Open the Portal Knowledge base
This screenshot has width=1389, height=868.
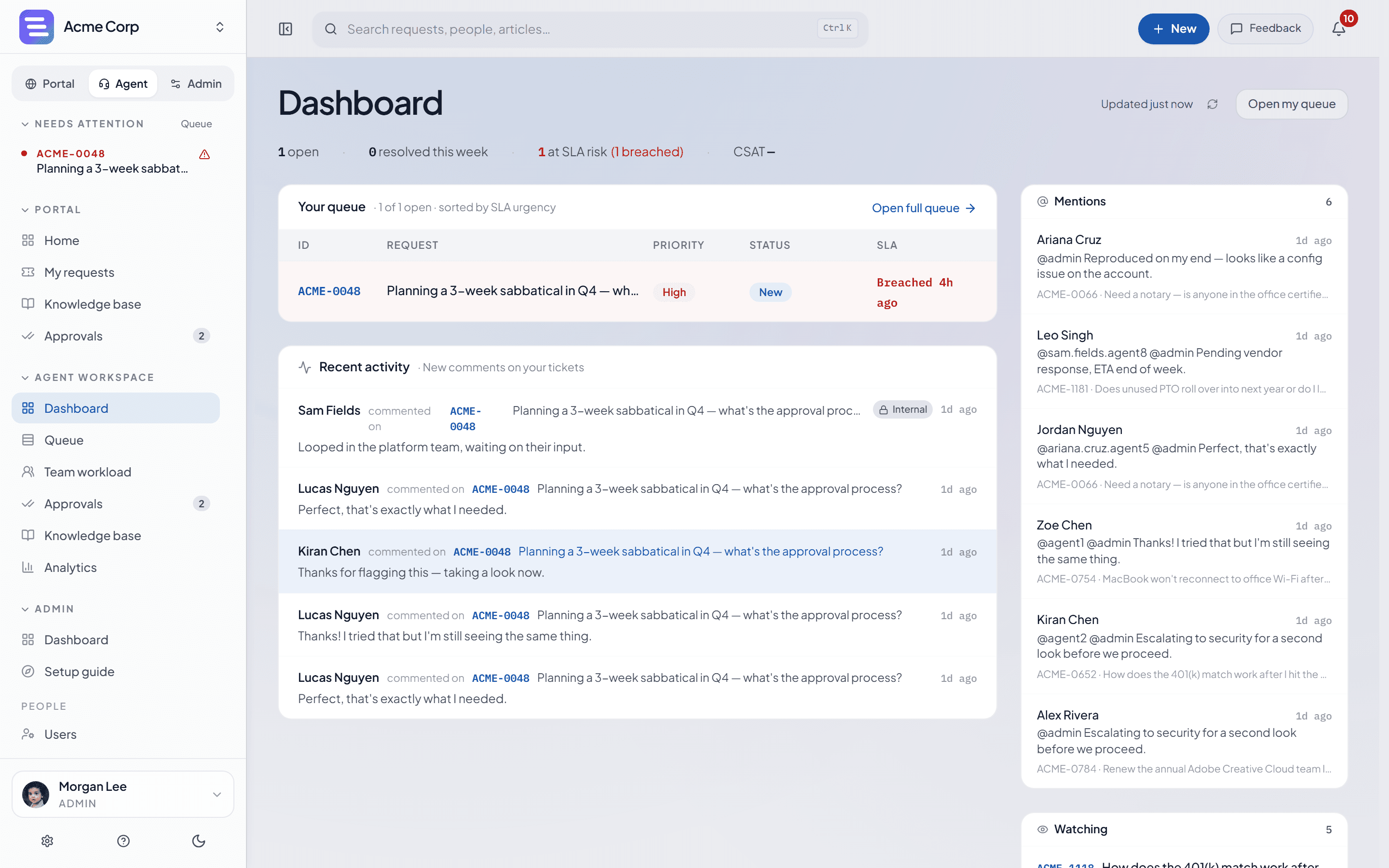pos(115,304)
